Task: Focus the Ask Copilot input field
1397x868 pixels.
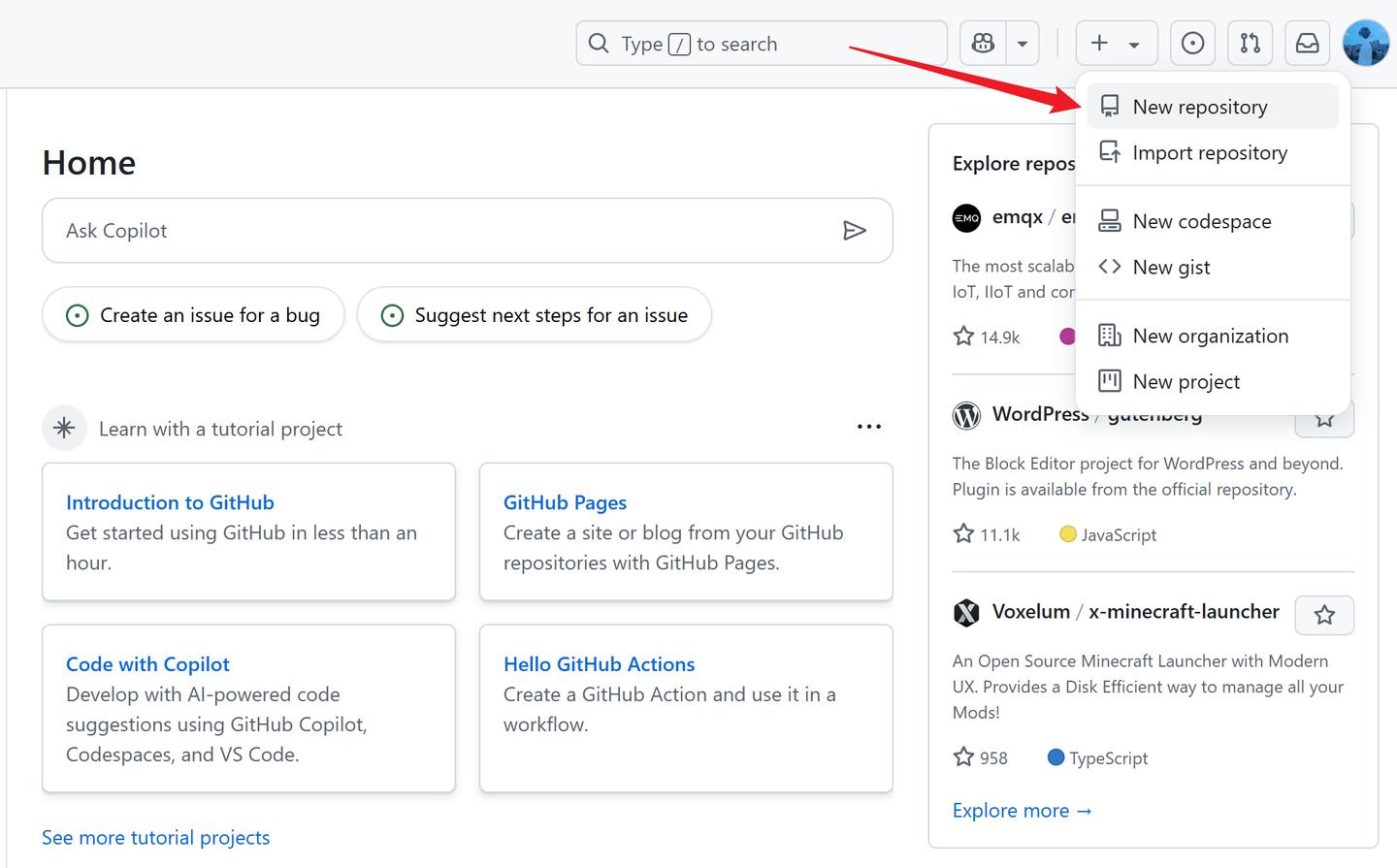Action: point(467,231)
